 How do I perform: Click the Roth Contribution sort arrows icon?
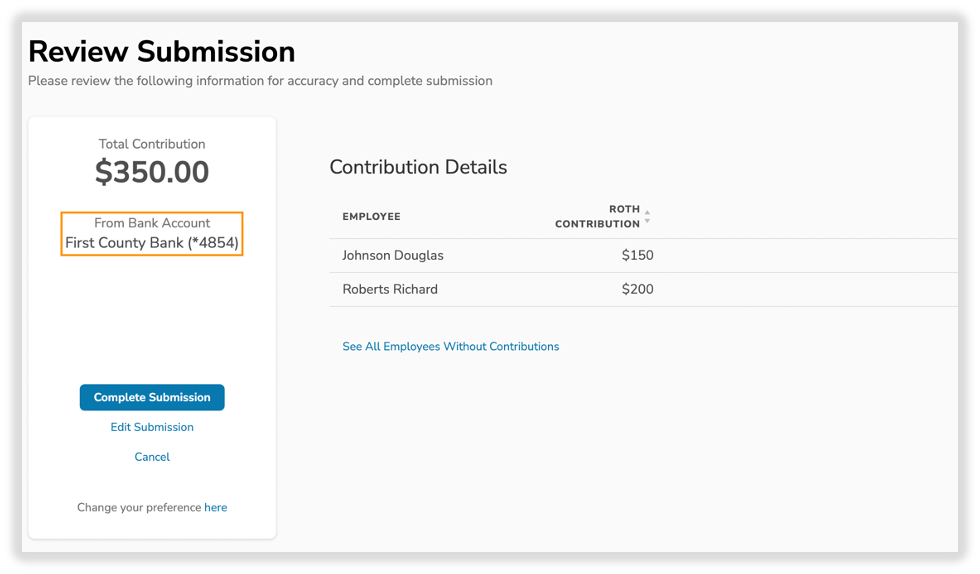click(647, 216)
